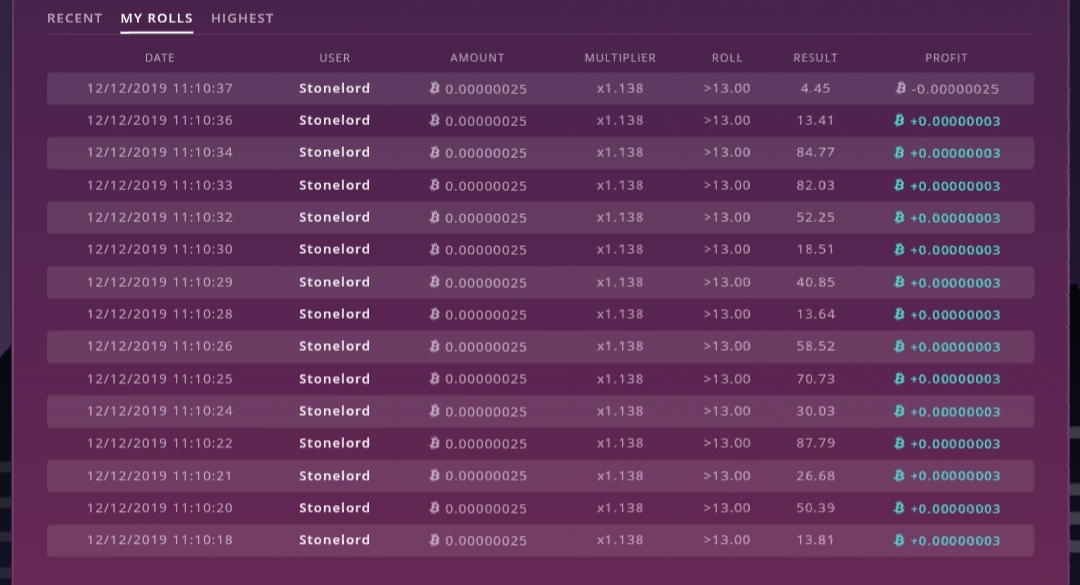Click the AMOUNT column header
Viewport: 1080px width, 585px height.
click(477, 58)
